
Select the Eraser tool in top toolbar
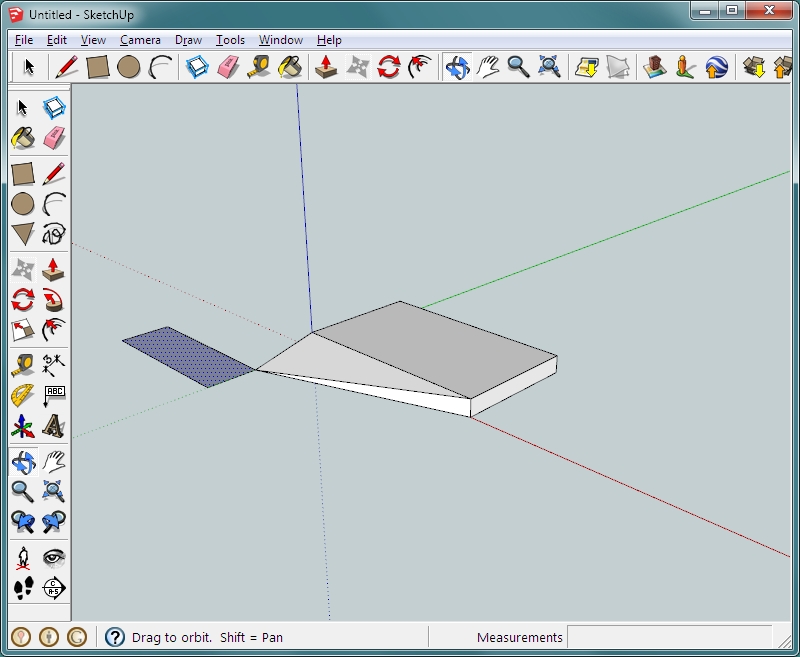click(228, 67)
